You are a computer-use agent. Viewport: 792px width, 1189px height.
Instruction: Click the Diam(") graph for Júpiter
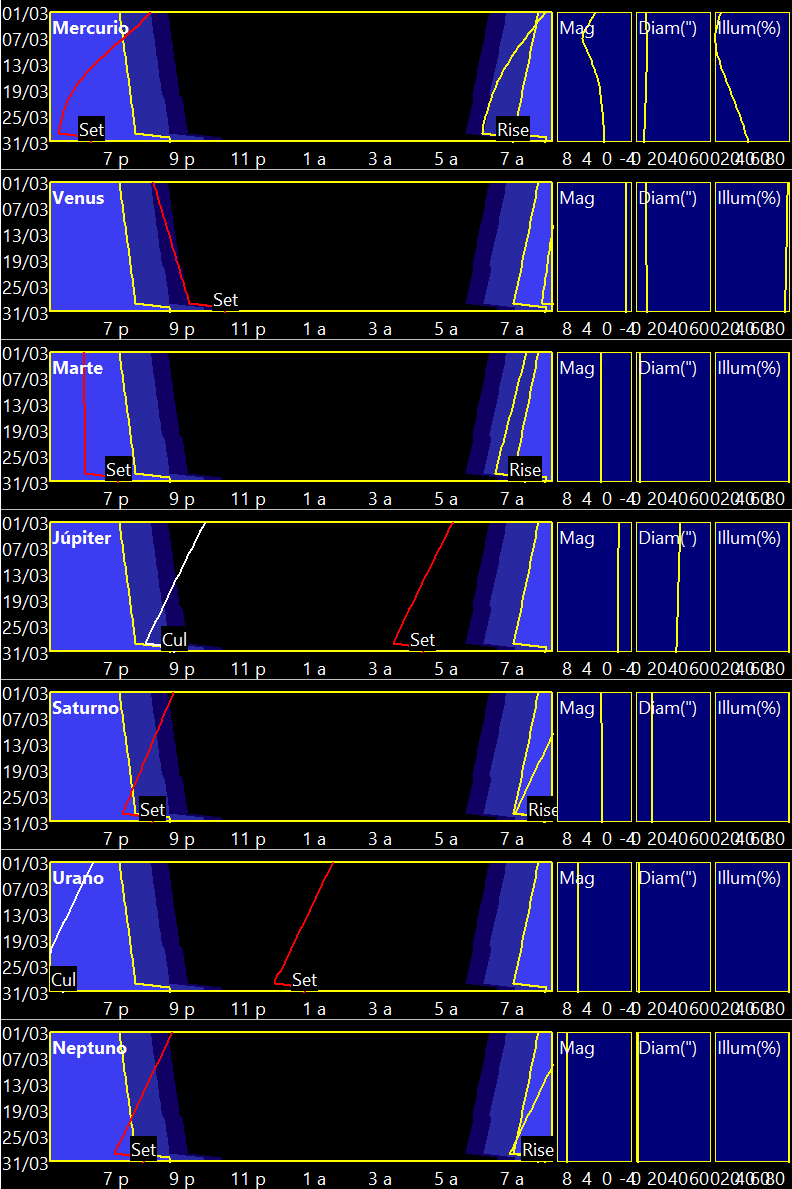tap(673, 587)
